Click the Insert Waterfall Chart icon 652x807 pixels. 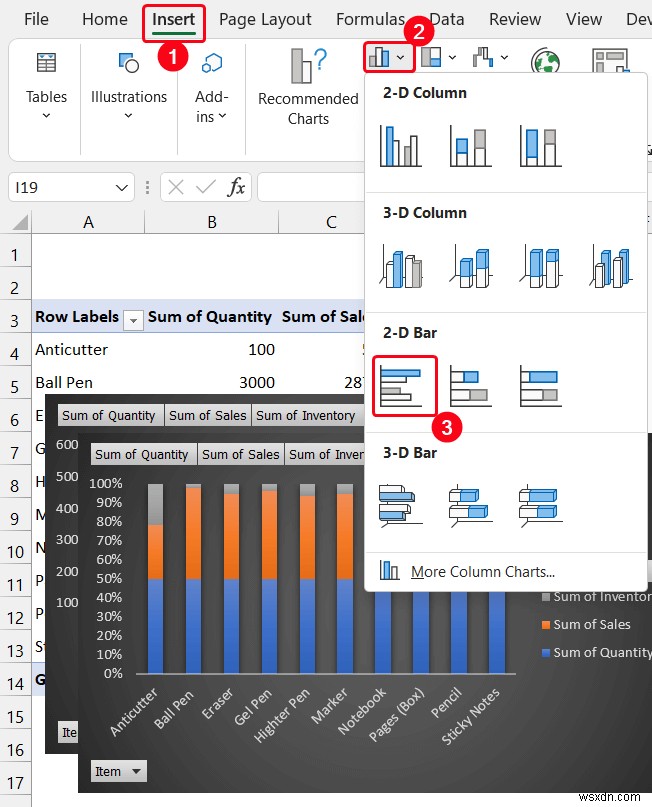(483, 57)
